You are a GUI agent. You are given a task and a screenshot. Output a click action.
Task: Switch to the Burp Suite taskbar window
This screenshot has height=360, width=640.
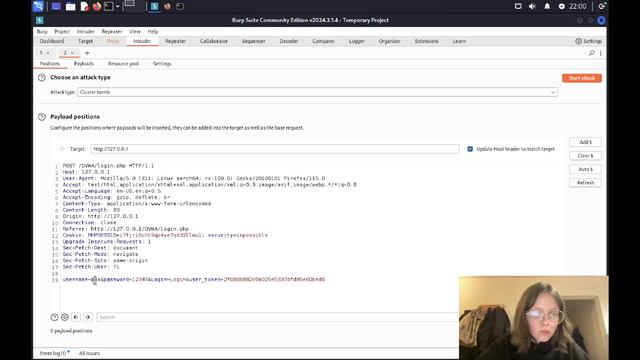(154, 7)
